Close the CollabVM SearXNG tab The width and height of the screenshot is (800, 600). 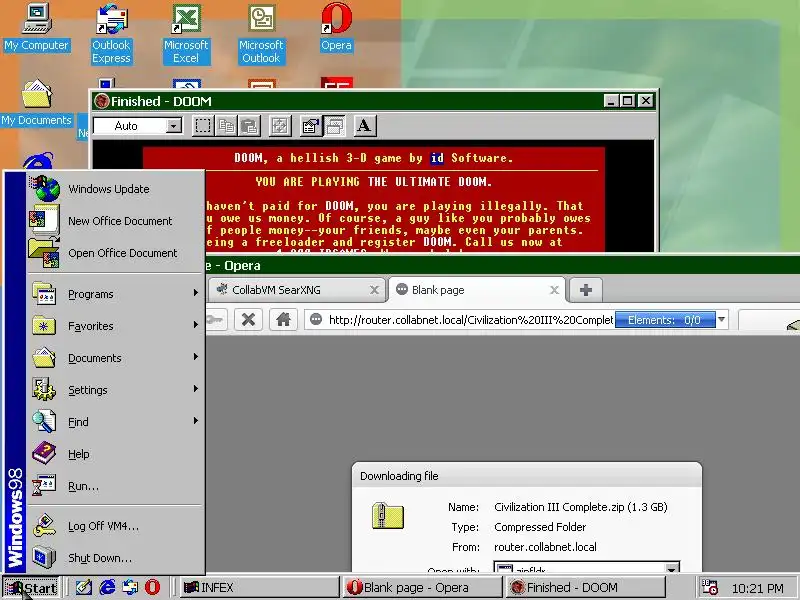point(374,290)
